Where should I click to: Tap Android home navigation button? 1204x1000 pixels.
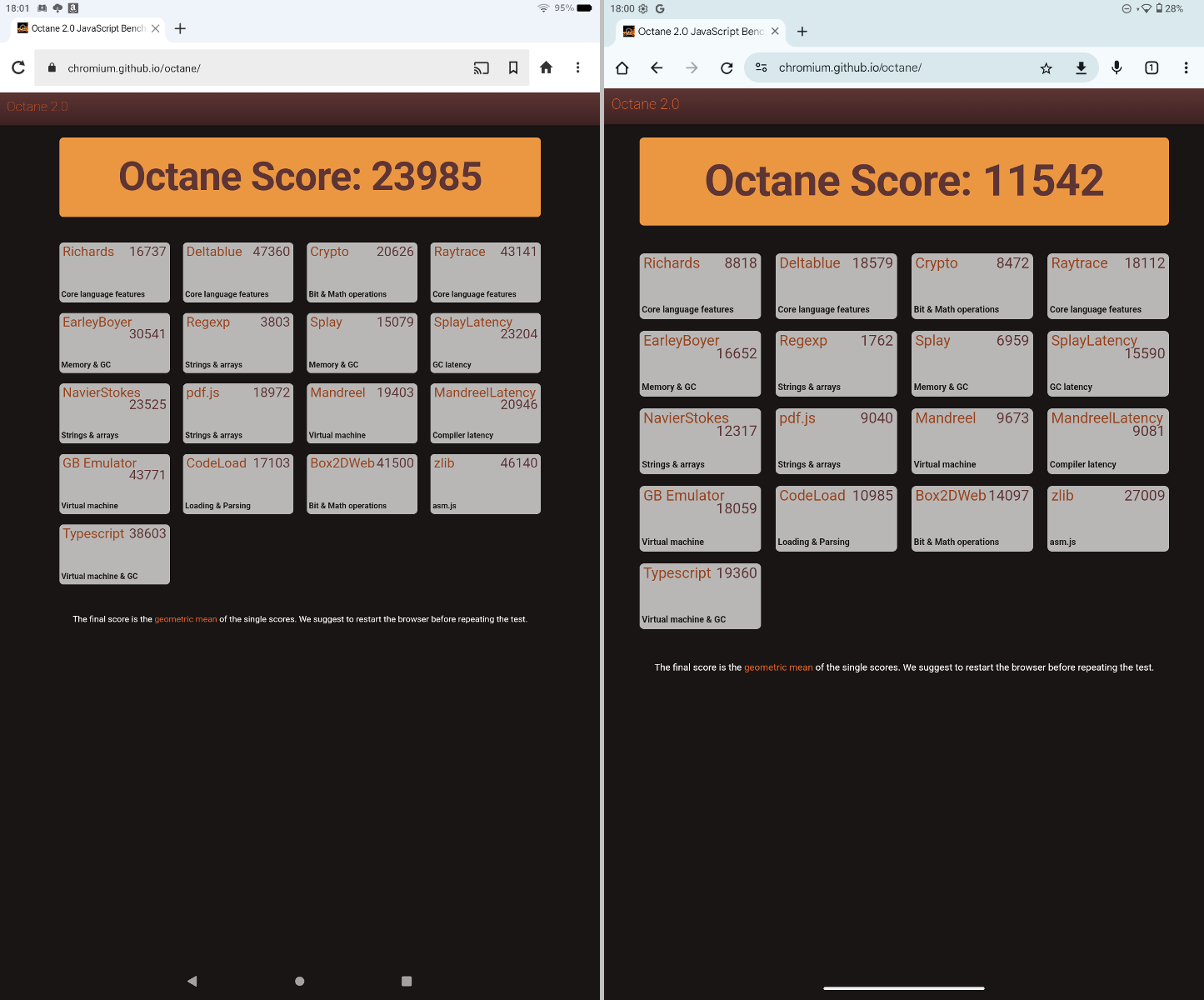[300, 981]
